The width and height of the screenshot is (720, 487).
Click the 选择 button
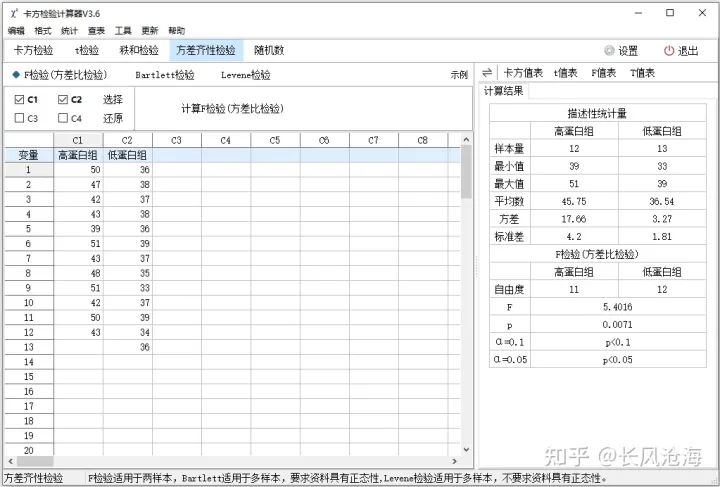[112, 99]
